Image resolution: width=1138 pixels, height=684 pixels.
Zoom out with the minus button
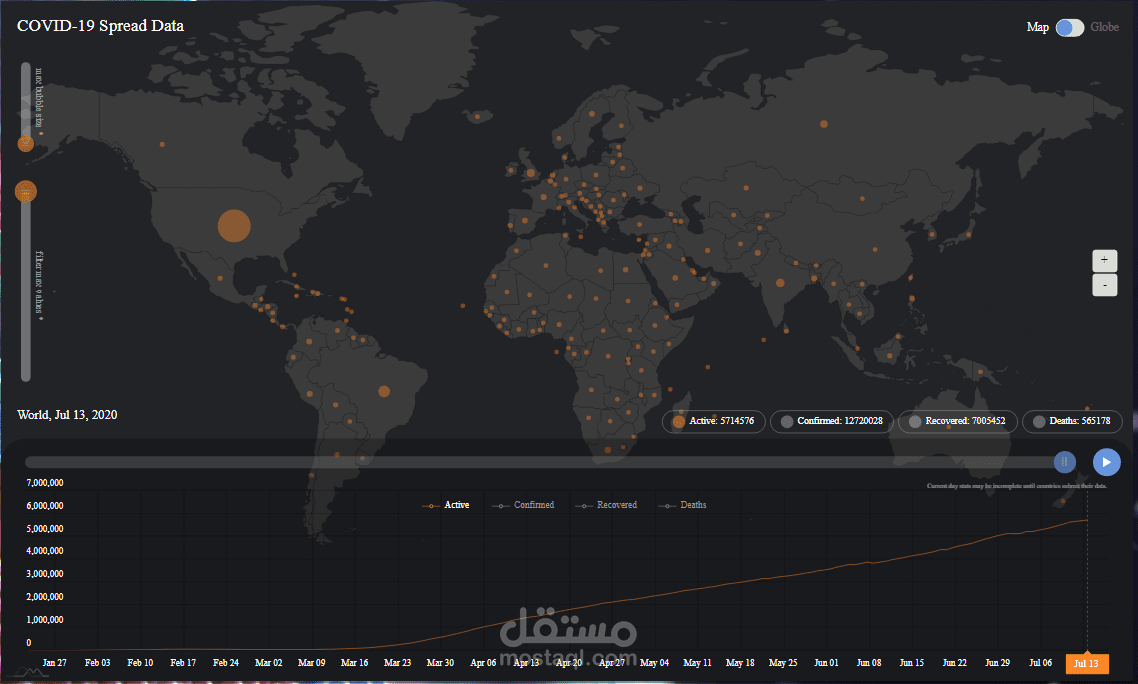pos(1105,285)
